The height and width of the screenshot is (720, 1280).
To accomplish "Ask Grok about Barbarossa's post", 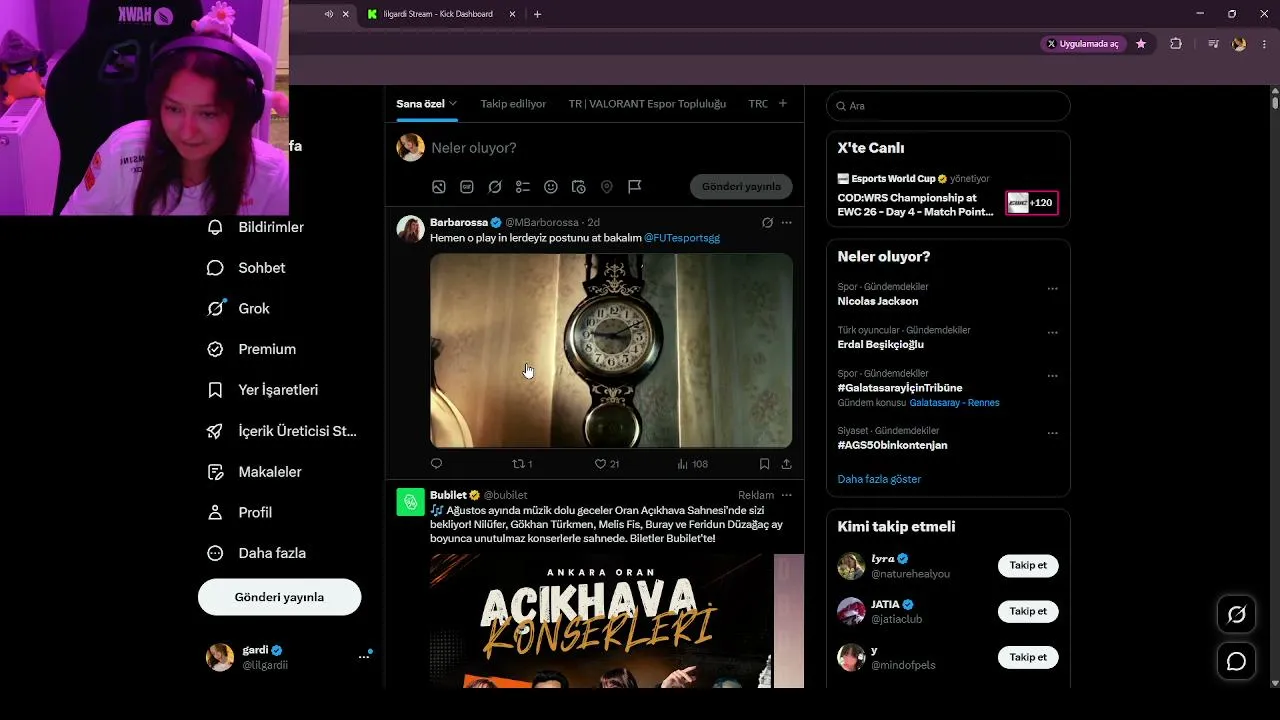I will pos(767,222).
